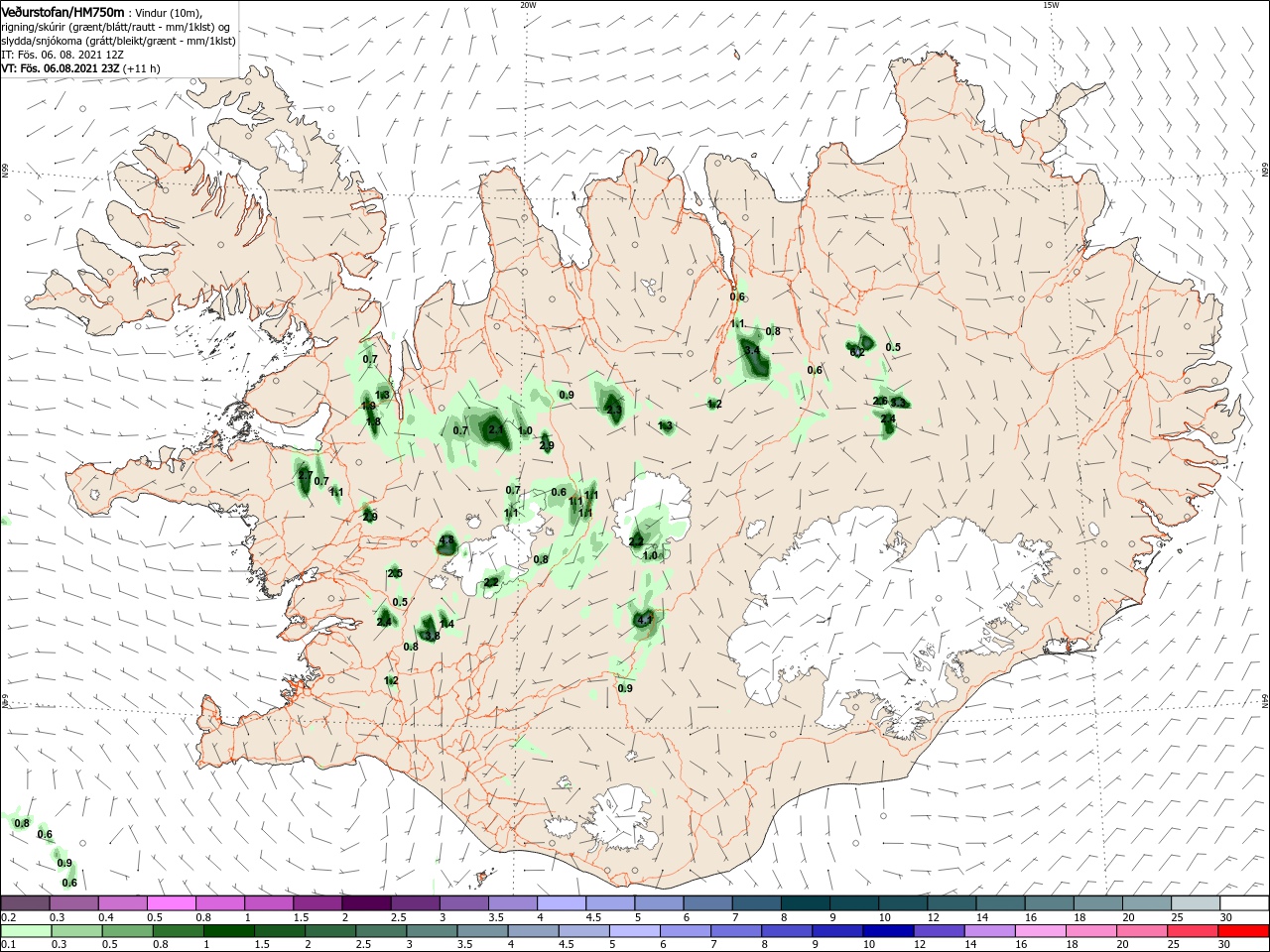Click the Veðurstofan/HM750m title text

(x=63, y=12)
